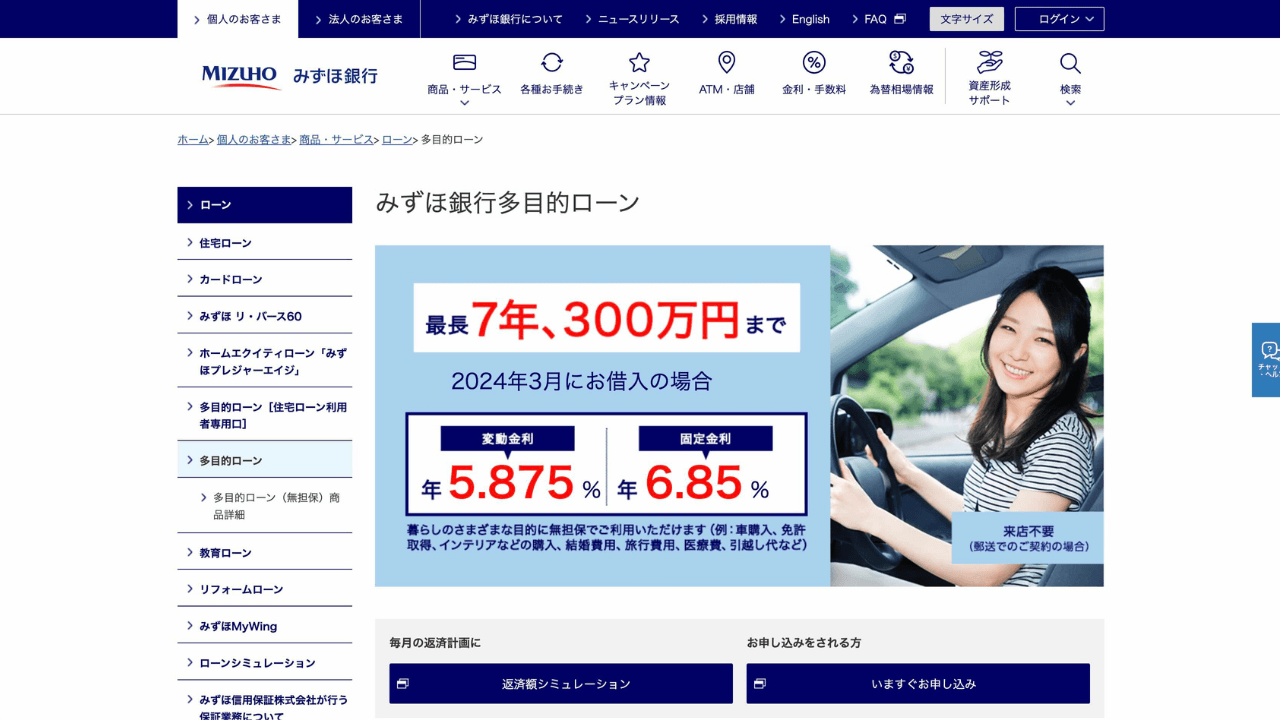Click みずほ銀行多目的ローン page heading

[x=508, y=202]
